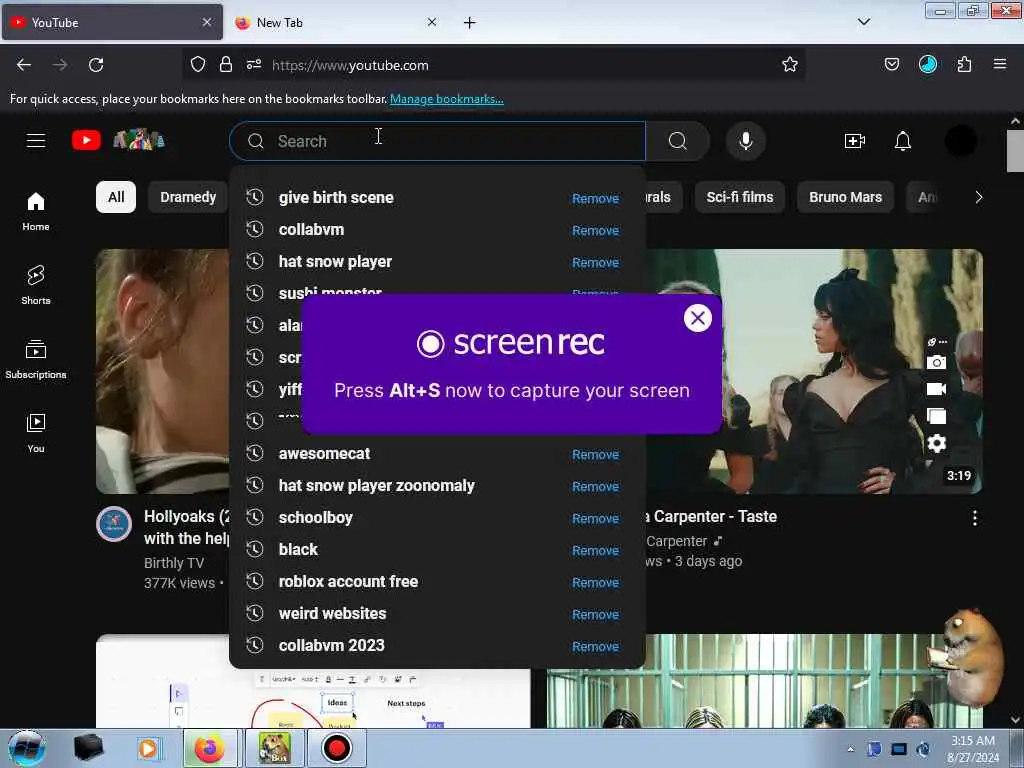This screenshot has width=1024, height=768.
Task: Select the Dramedy filter chip
Action: click(188, 197)
